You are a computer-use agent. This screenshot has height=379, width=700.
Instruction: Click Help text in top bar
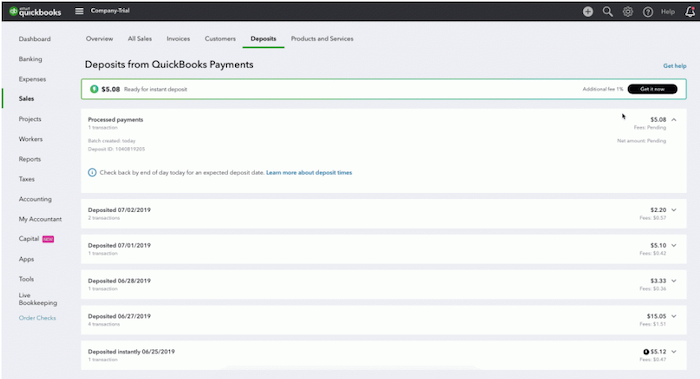click(x=668, y=12)
